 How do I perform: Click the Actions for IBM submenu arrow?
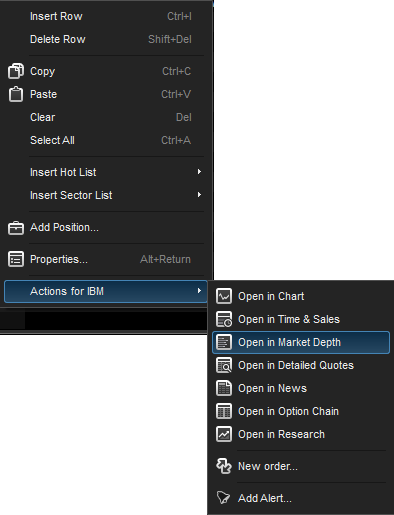(x=199, y=291)
